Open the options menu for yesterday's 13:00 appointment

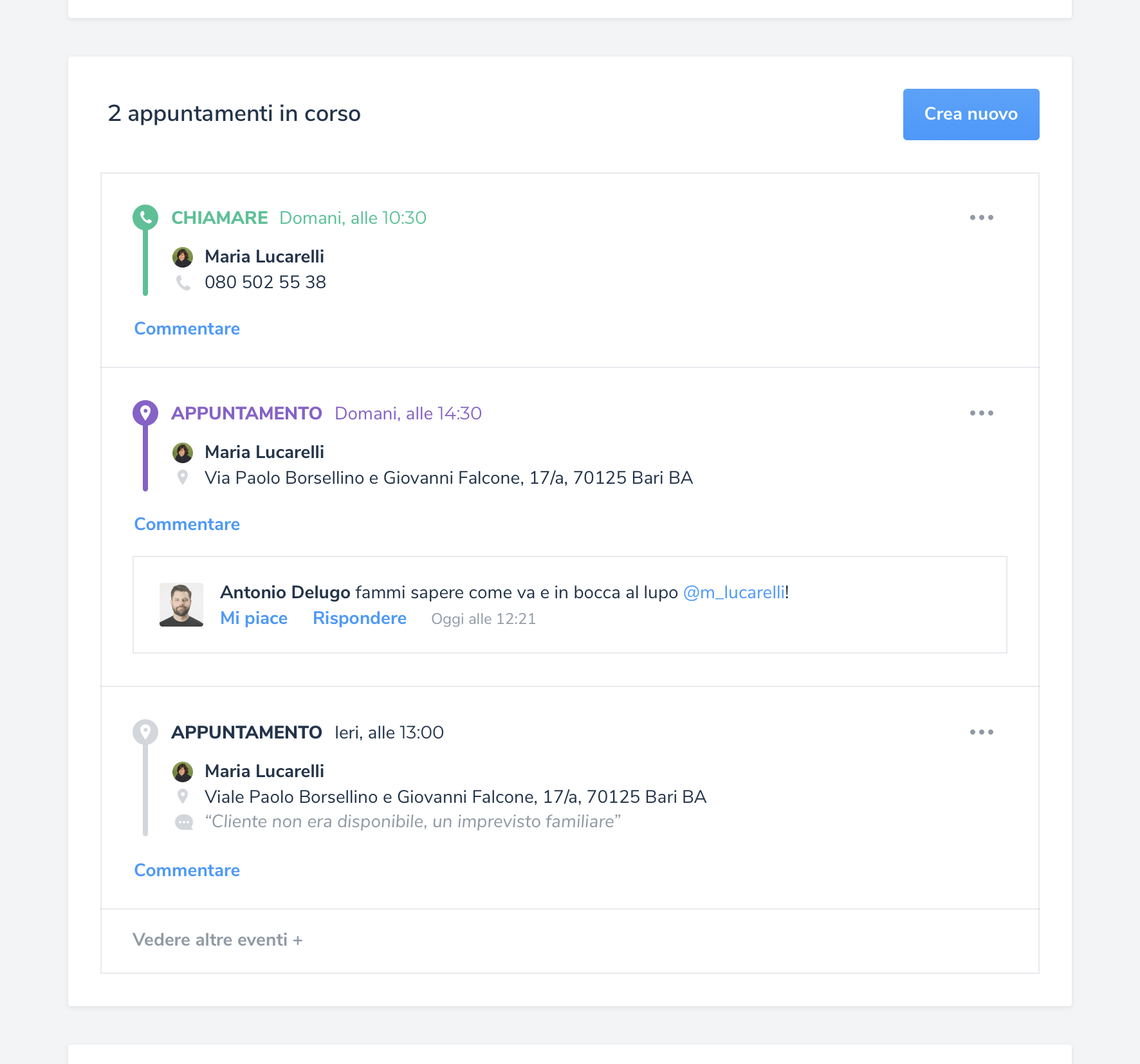point(981,732)
